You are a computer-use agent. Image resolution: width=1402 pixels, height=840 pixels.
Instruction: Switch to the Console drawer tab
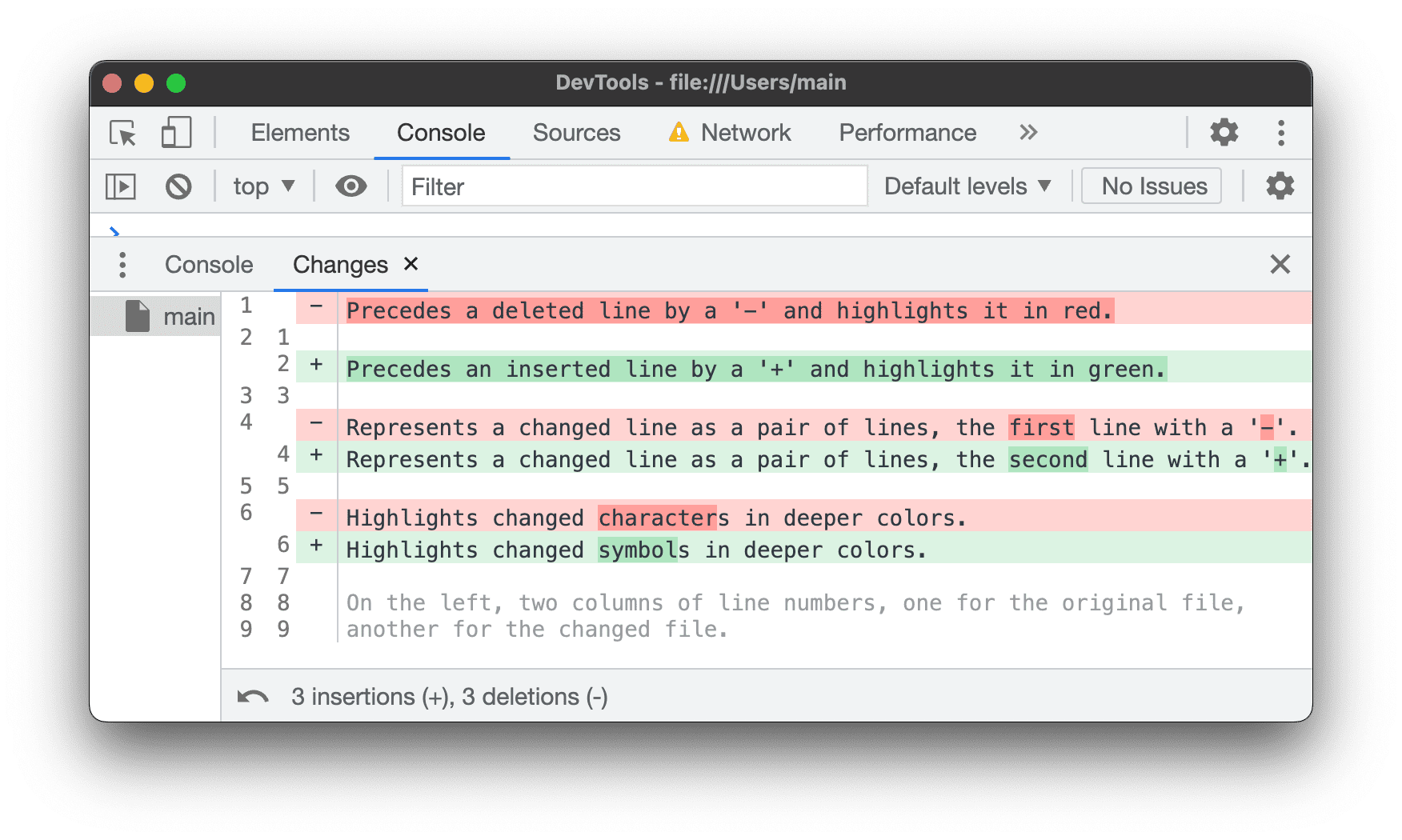[x=208, y=264]
